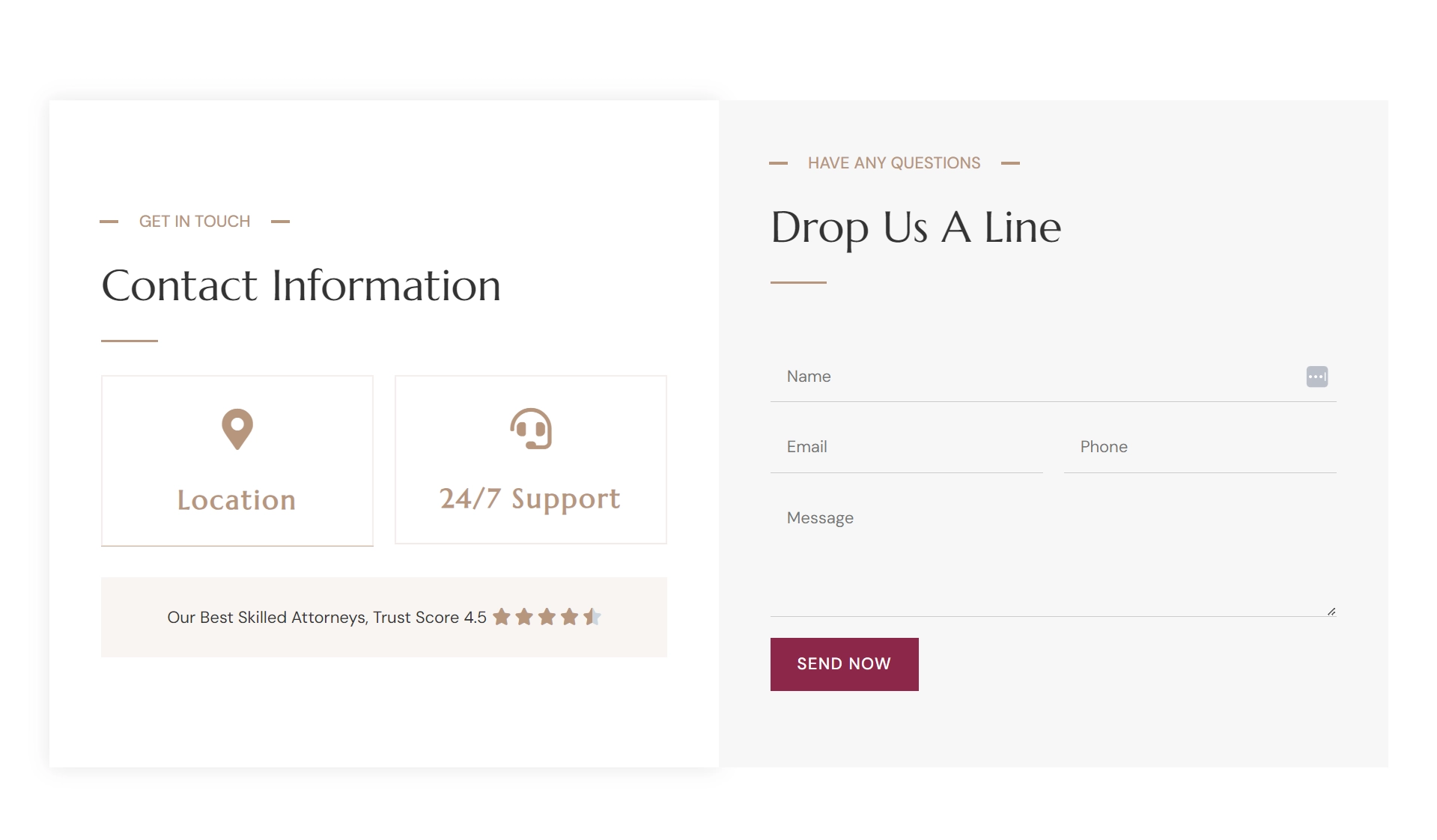Screen dimensions: 1437x840
Task: Select the fourth rating star
Action: point(569,617)
